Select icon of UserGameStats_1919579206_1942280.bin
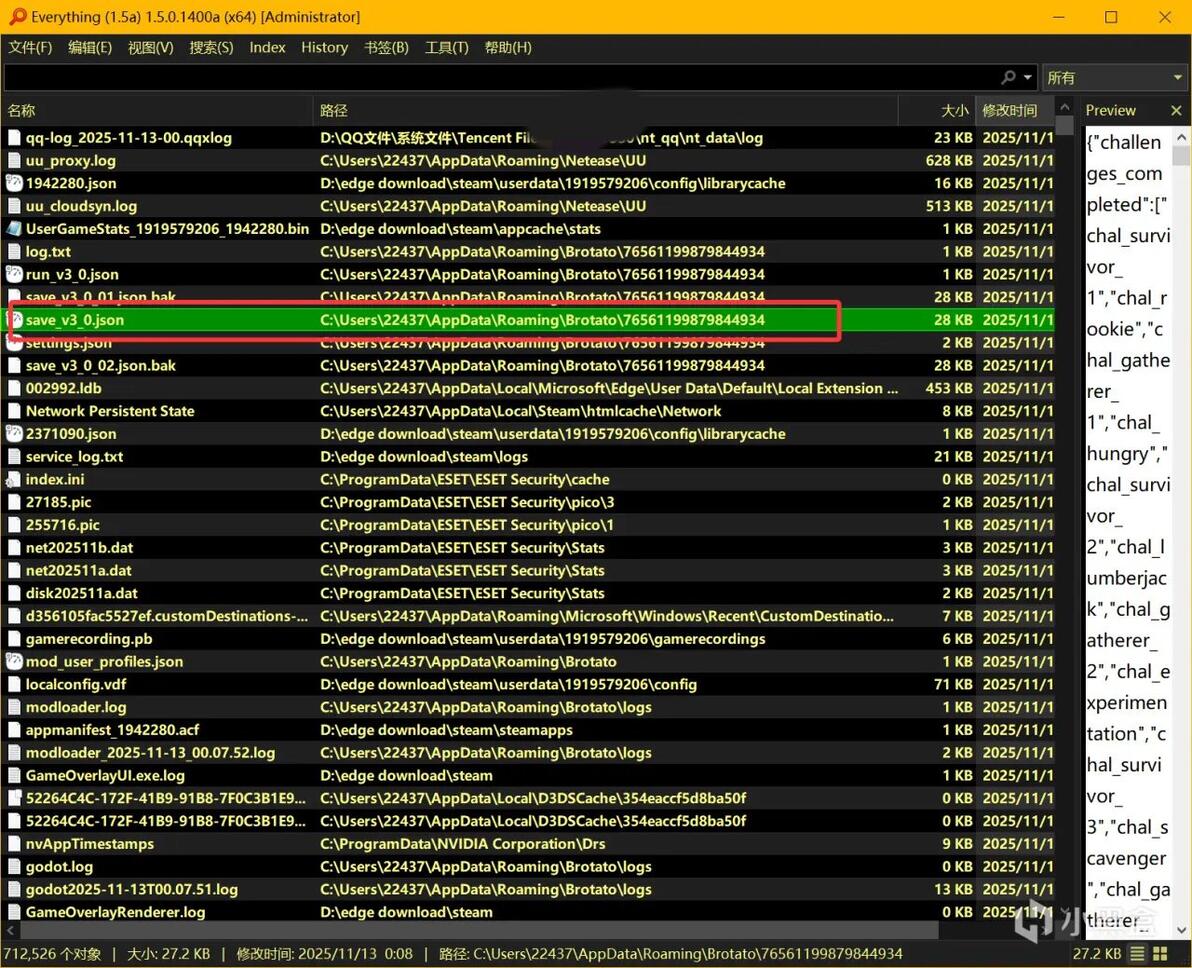 (14, 229)
